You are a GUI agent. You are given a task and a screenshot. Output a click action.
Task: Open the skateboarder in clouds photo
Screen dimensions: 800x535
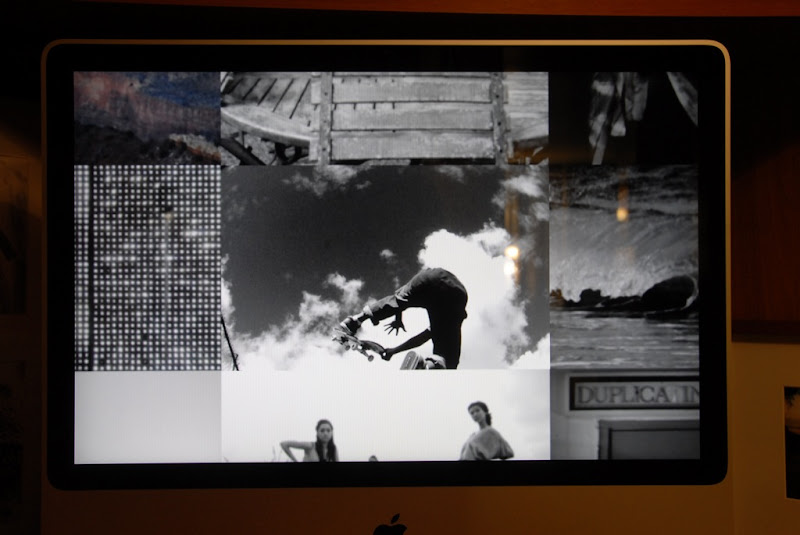tap(385, 267)
